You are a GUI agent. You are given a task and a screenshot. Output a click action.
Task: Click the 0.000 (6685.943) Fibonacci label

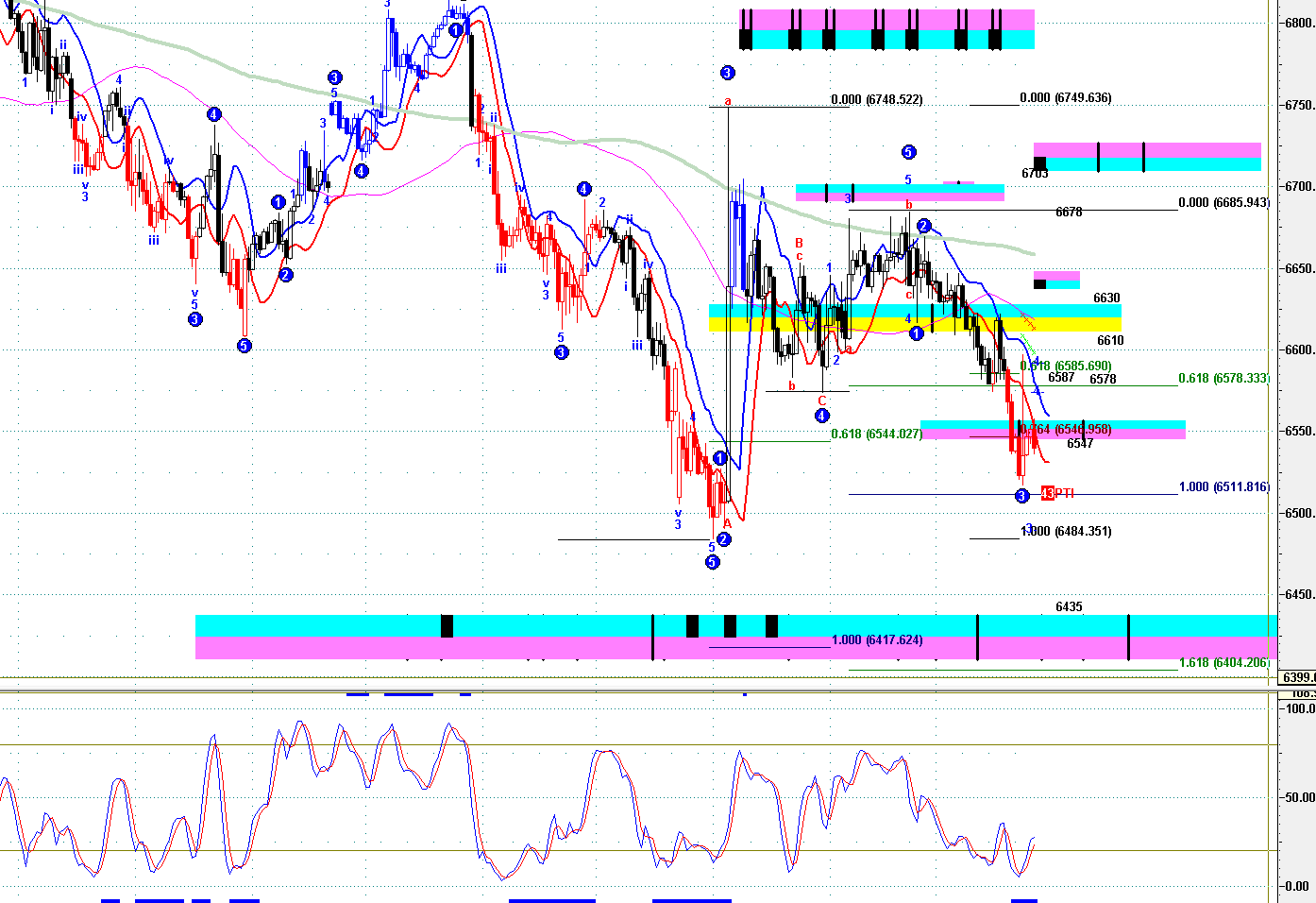tap(1223, 202)
